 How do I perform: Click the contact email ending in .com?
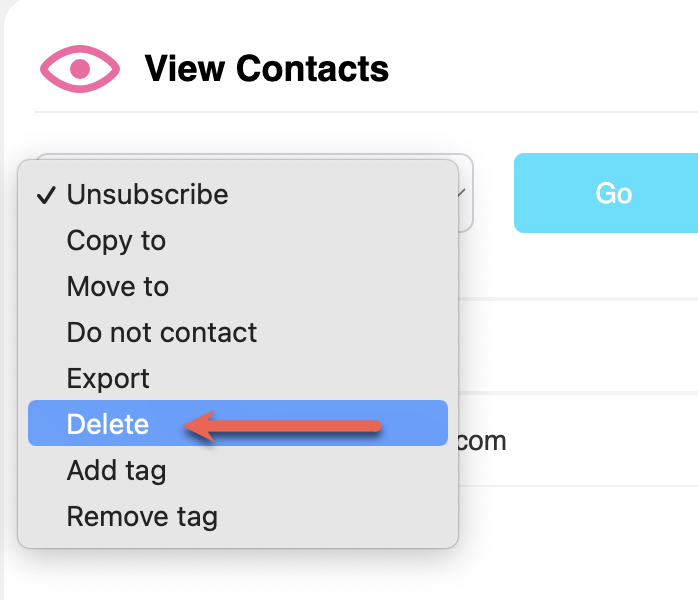coord(482,441)
